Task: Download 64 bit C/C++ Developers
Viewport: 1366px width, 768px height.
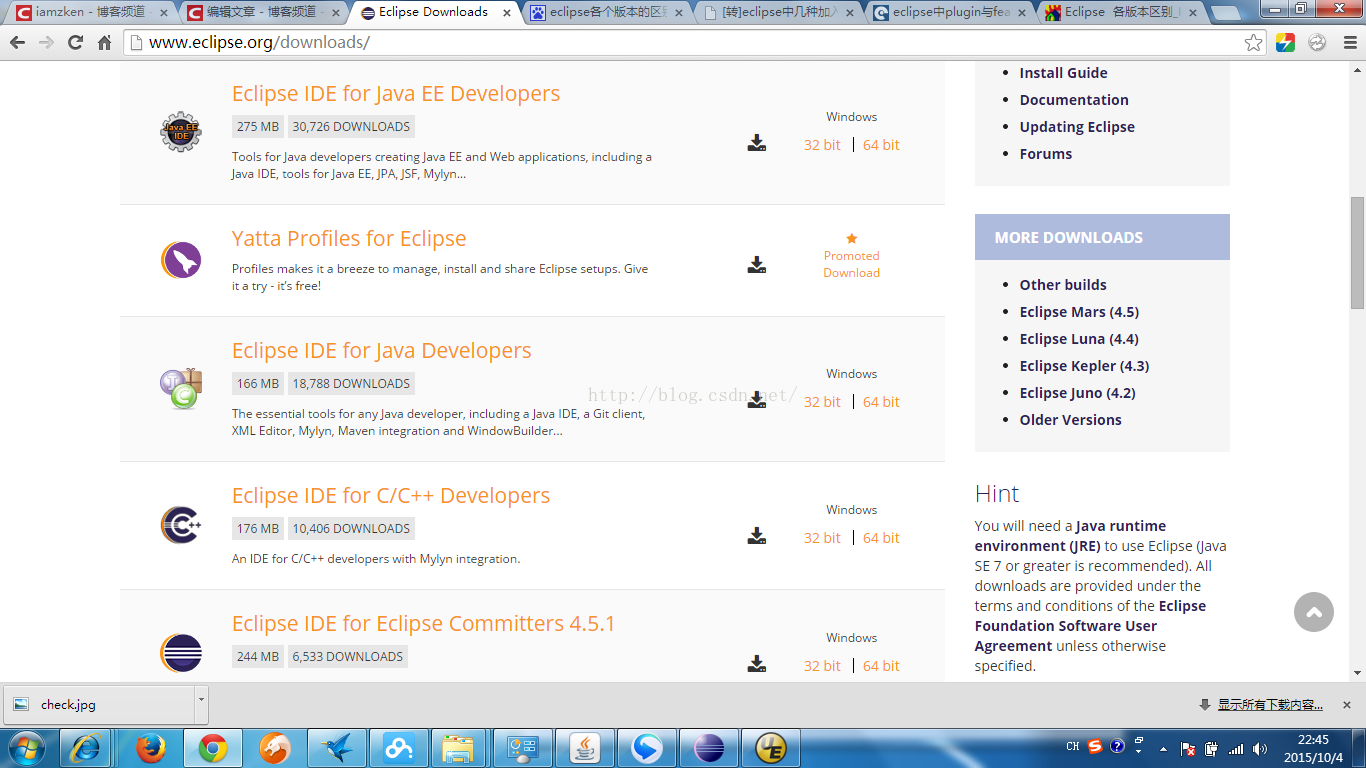Action: tap(881, 538)
